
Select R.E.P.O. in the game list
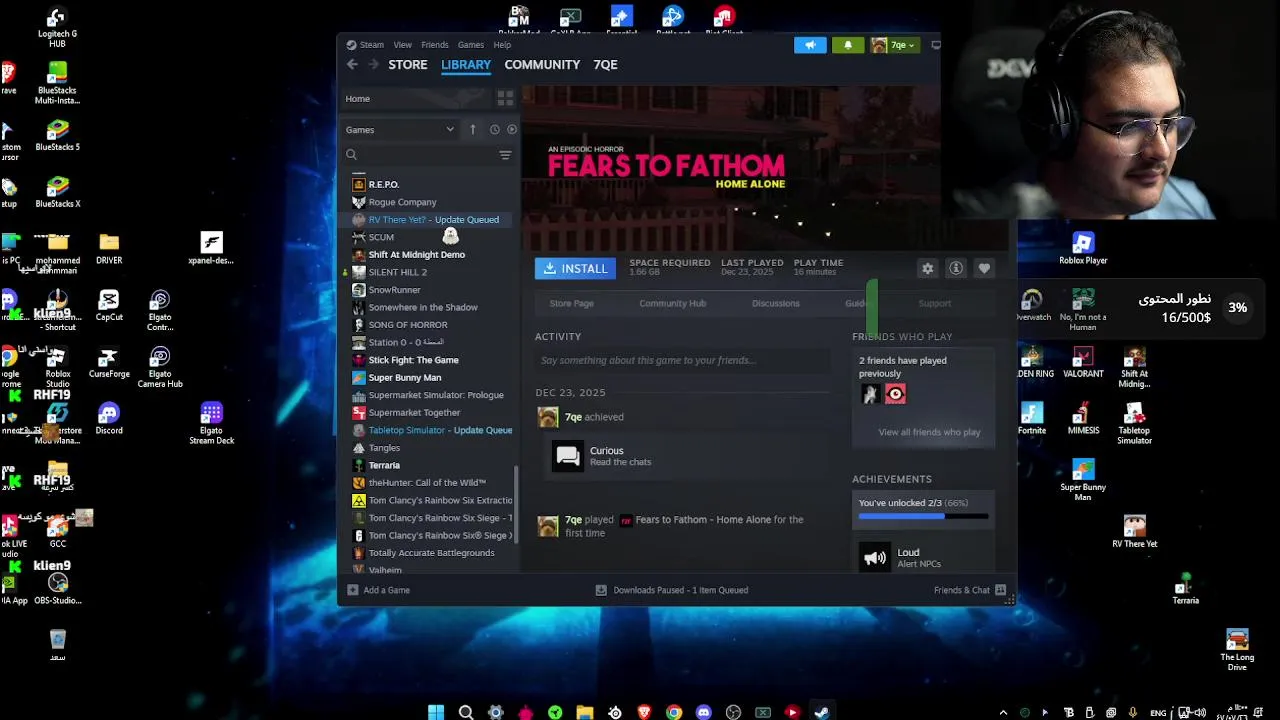pos(383,184)
